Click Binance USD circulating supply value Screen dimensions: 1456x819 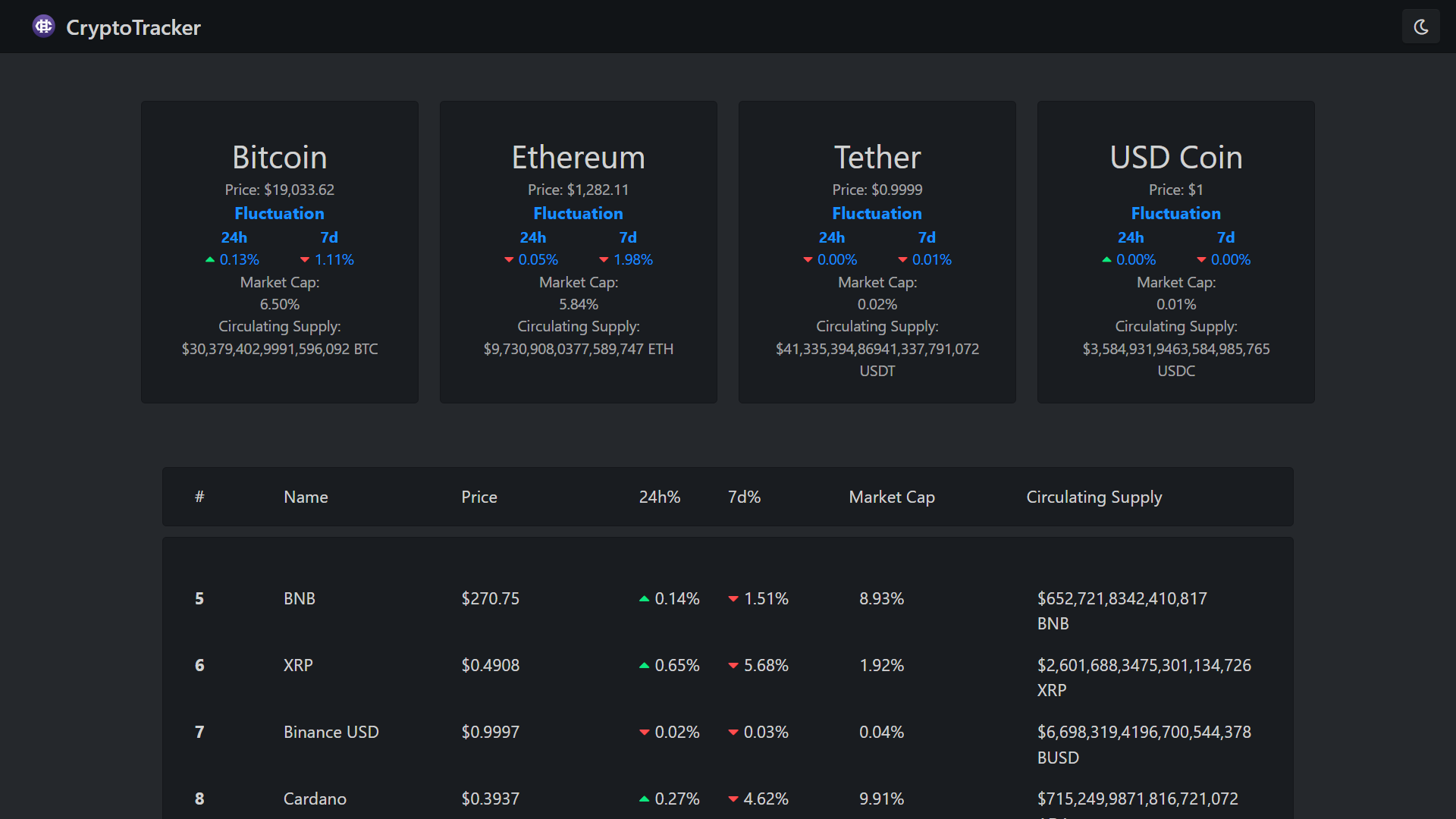coord(1144,744)
